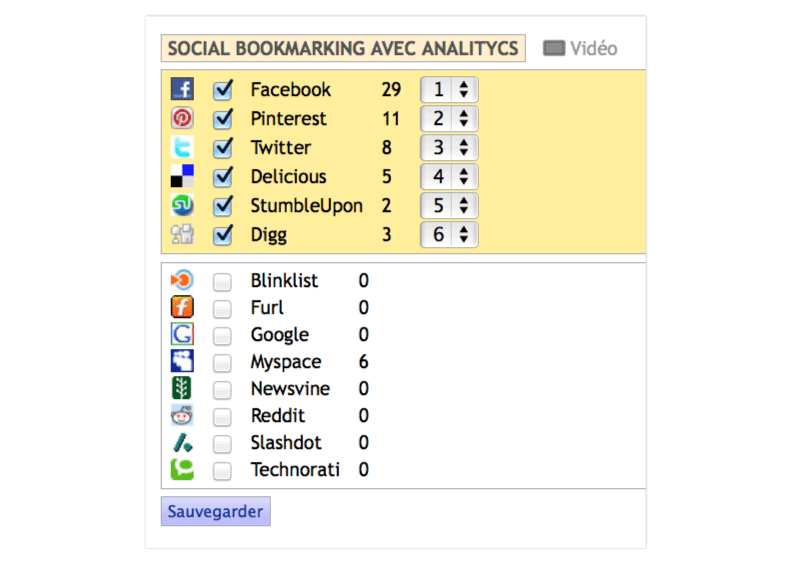Click the Myspace icon
The image size is (800, 562).
pos(182,361)
